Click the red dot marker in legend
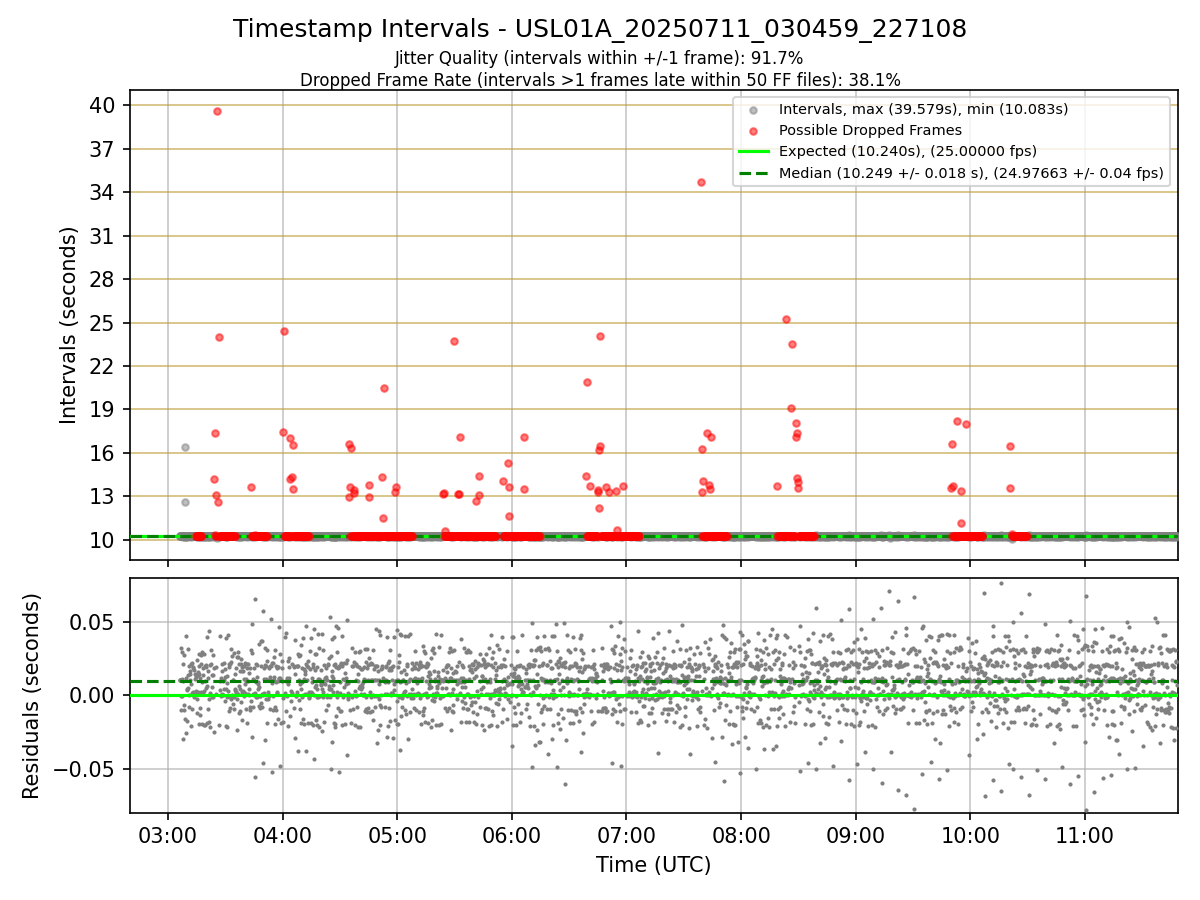Viewport: 1200px width, 900px height. [x=754, y=131]
